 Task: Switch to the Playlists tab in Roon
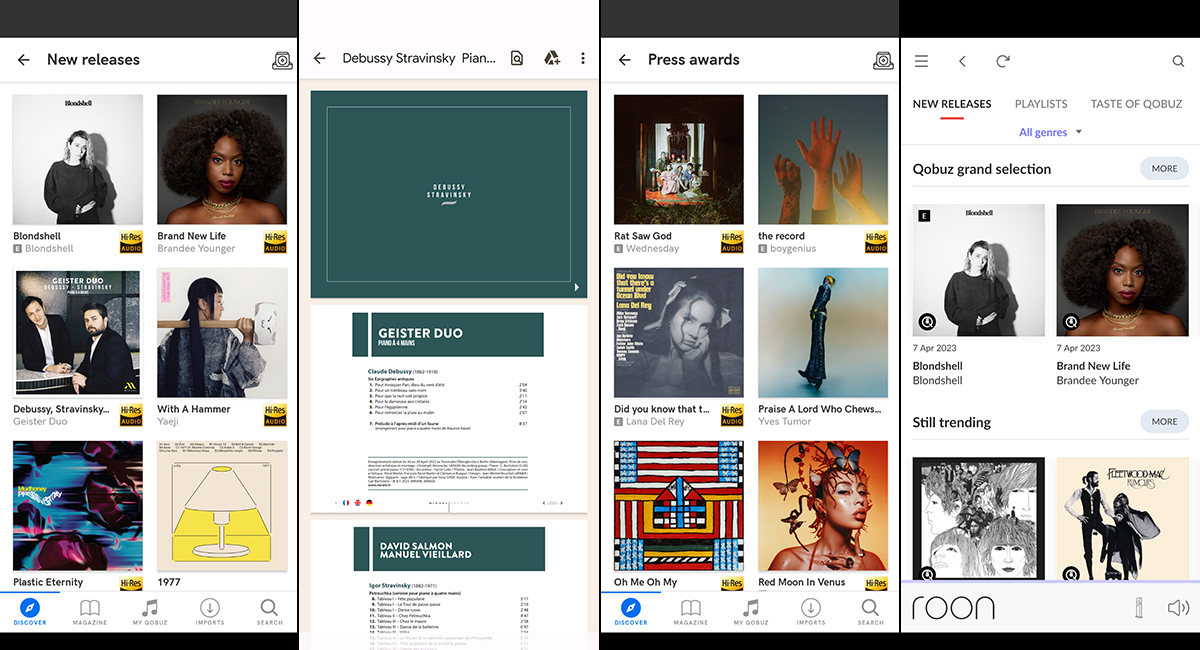pyautogui.click(x=1041, y=104)
